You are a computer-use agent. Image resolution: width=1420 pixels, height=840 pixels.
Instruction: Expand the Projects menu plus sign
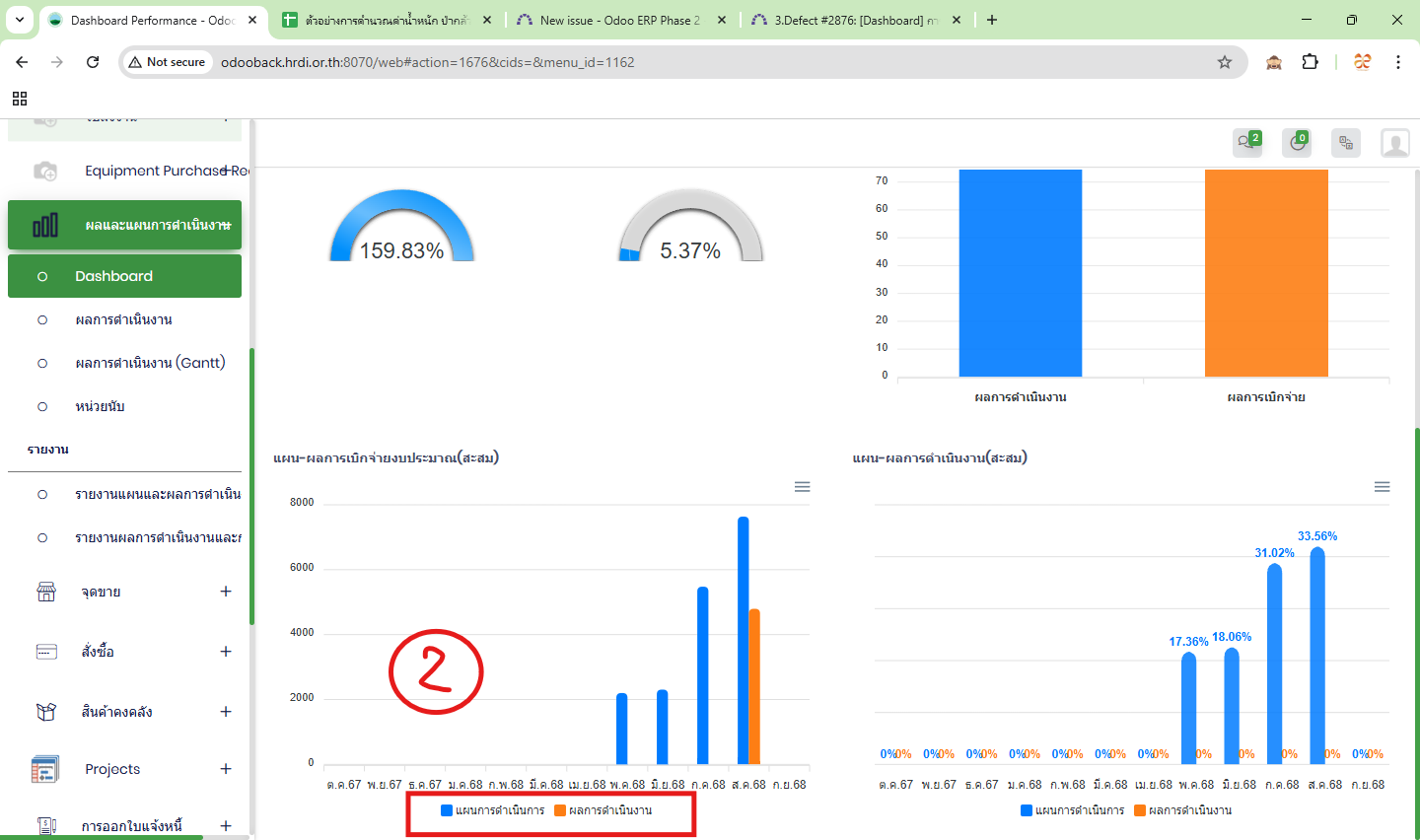(x=226, y=769)
